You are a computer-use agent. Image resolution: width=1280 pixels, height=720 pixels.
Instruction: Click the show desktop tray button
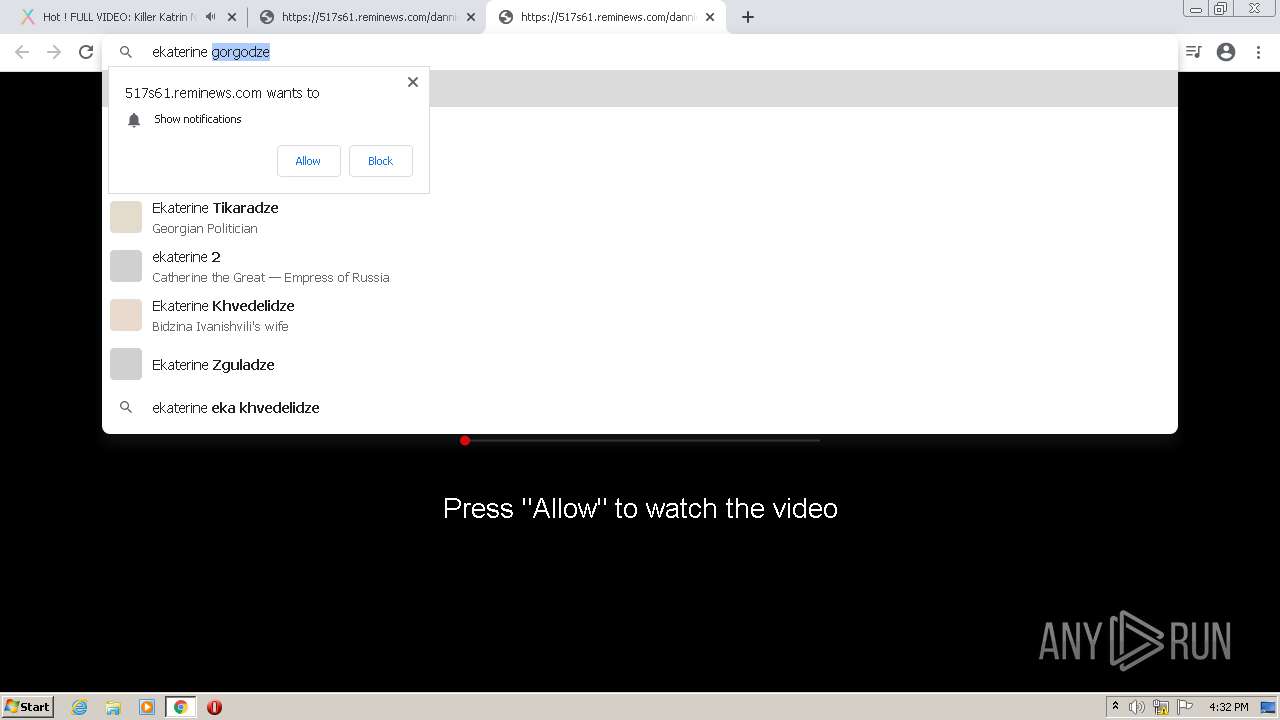point(1270,707)
